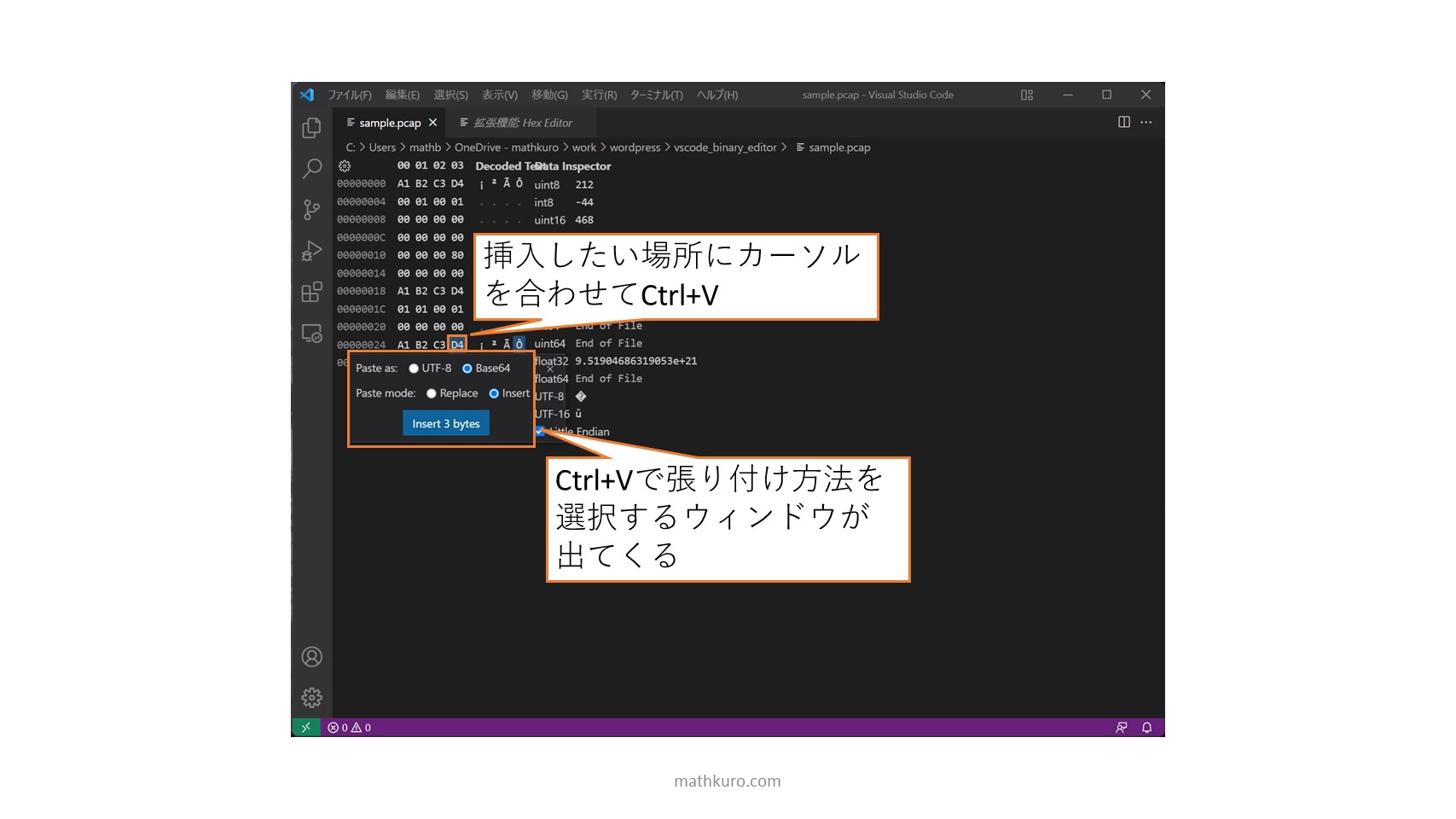Click the address 0000001C
The image size is (1456, 819).
point(361,309)
